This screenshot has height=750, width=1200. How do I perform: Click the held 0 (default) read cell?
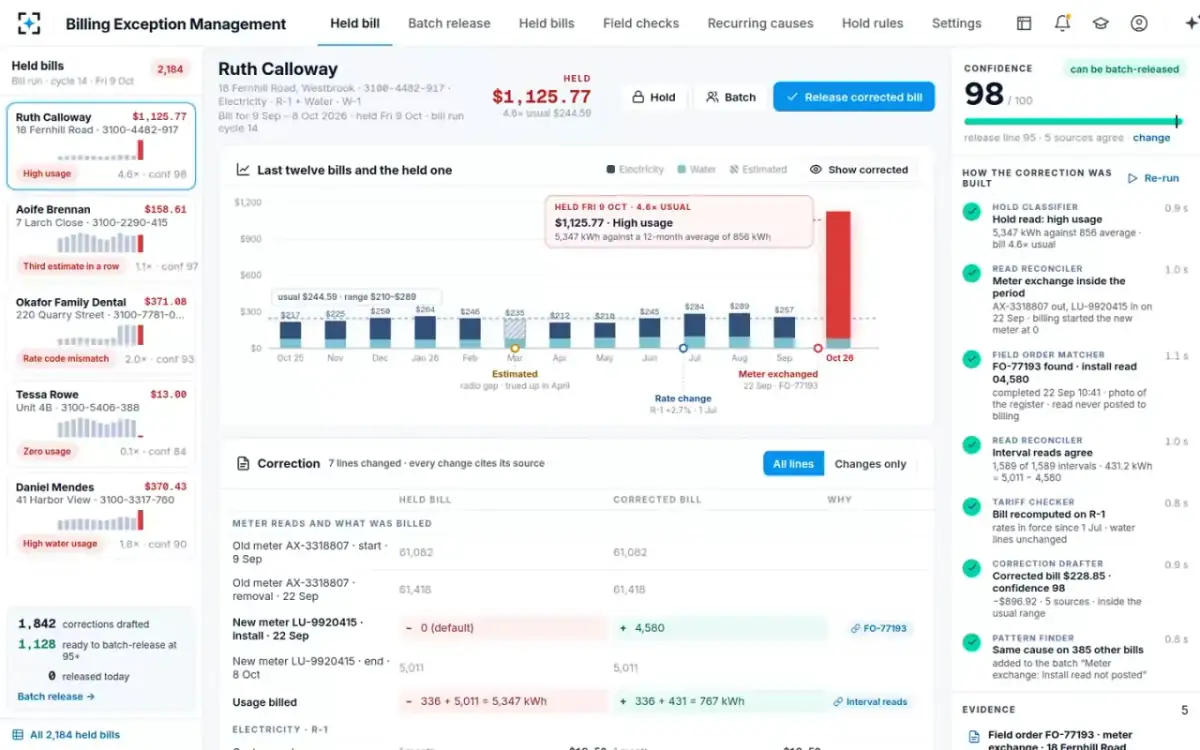click(x=503, y=629)
